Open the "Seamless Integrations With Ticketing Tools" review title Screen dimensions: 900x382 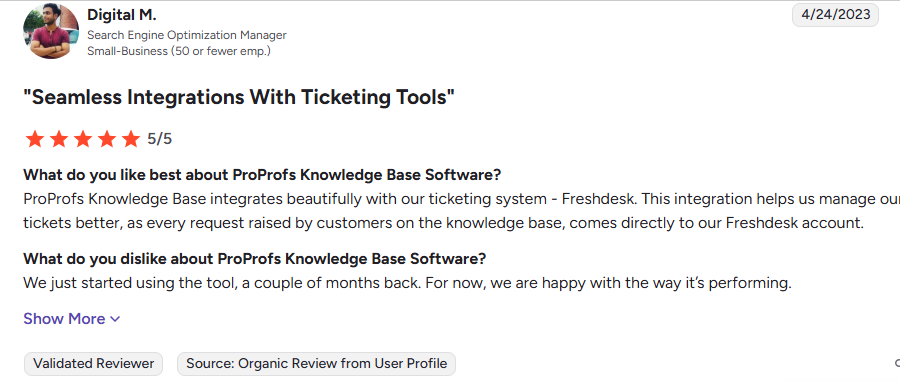tap(239, 97)
